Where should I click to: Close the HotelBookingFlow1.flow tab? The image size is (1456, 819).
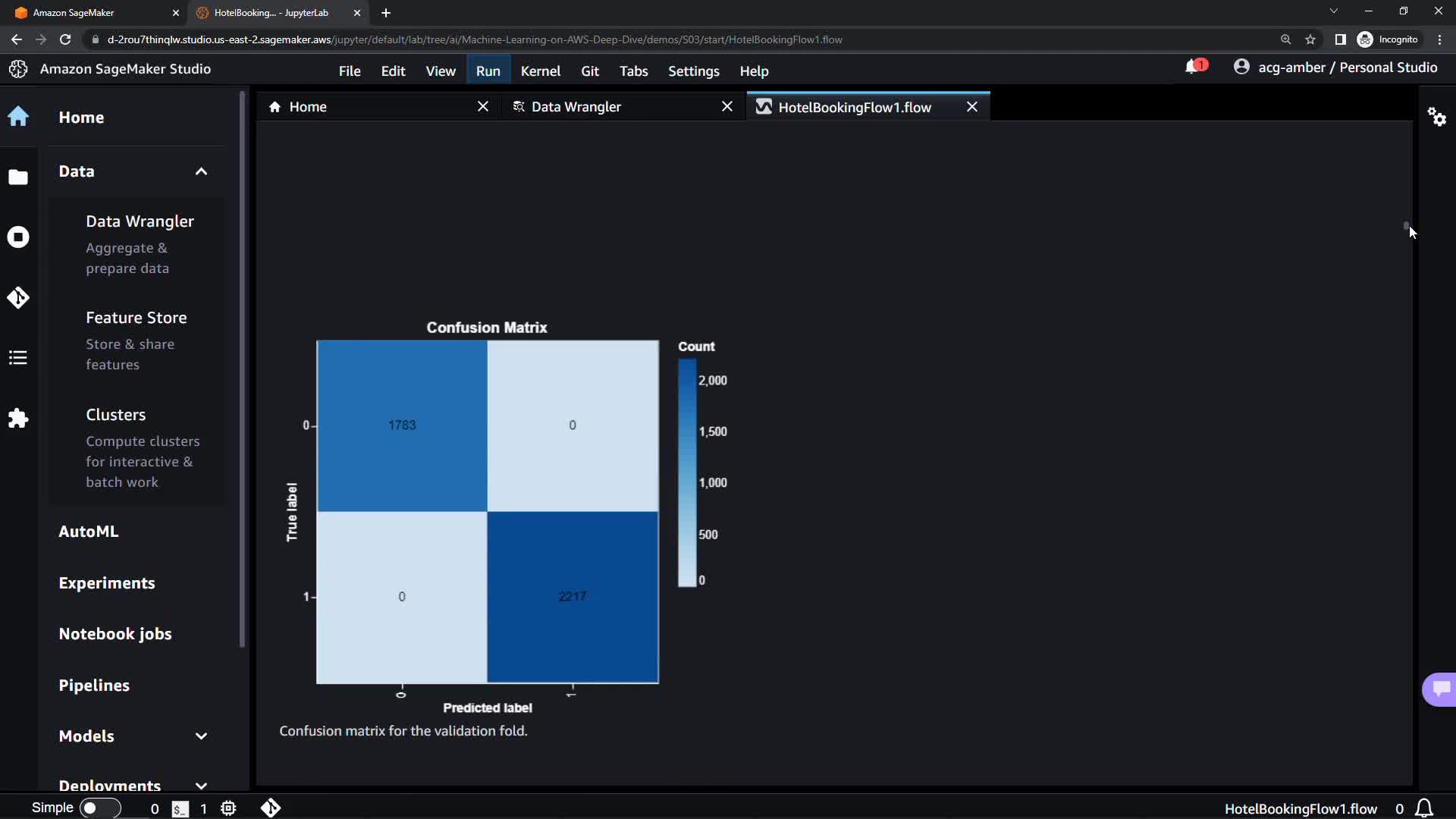tap(971, 107)
